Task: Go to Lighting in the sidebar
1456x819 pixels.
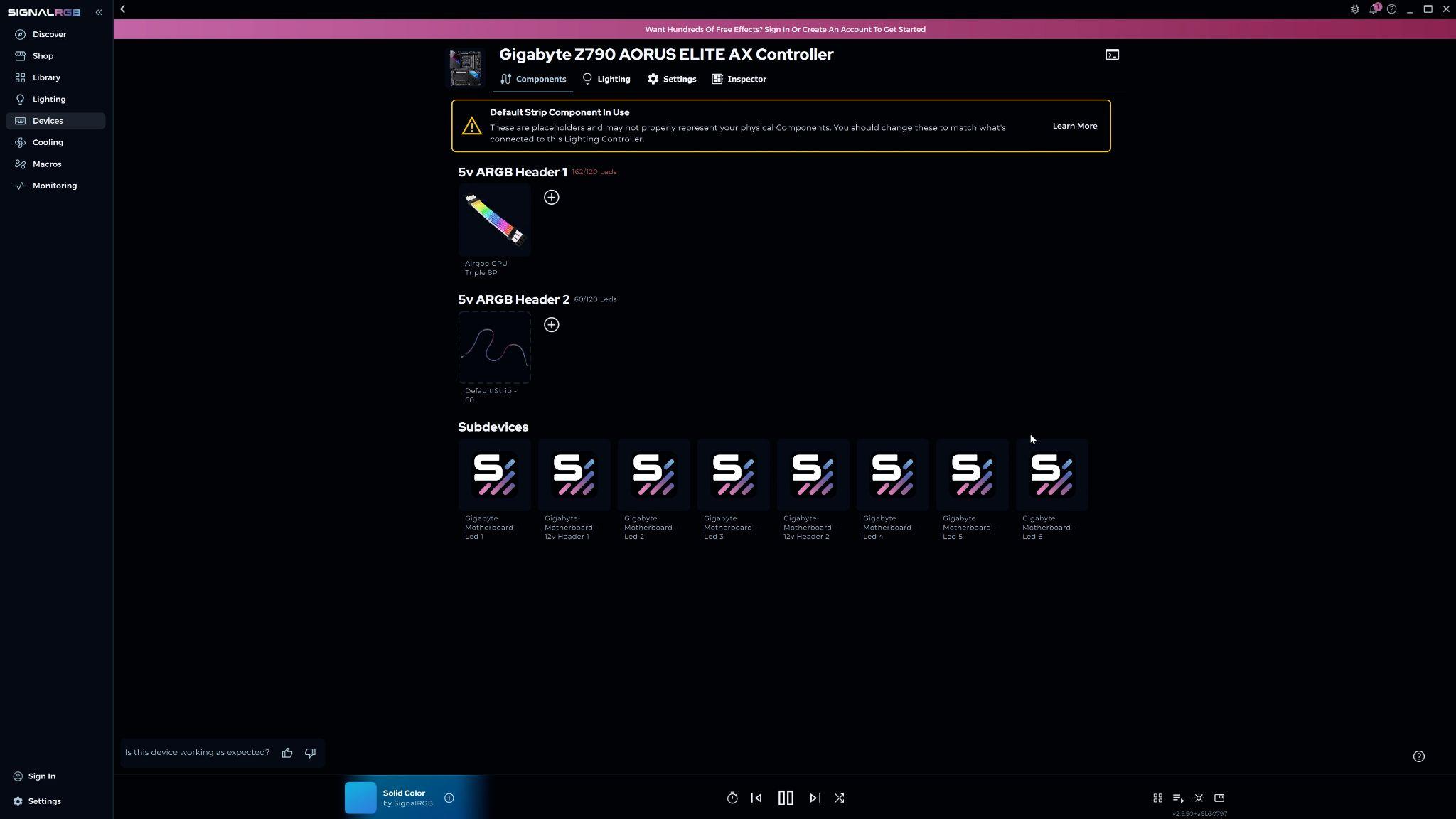Action: click(x=55, y=100)
